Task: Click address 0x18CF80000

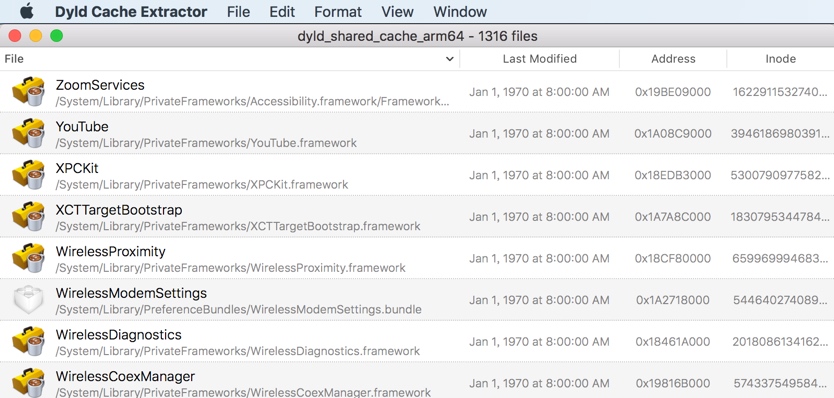Action: click(x=673, y=258)
